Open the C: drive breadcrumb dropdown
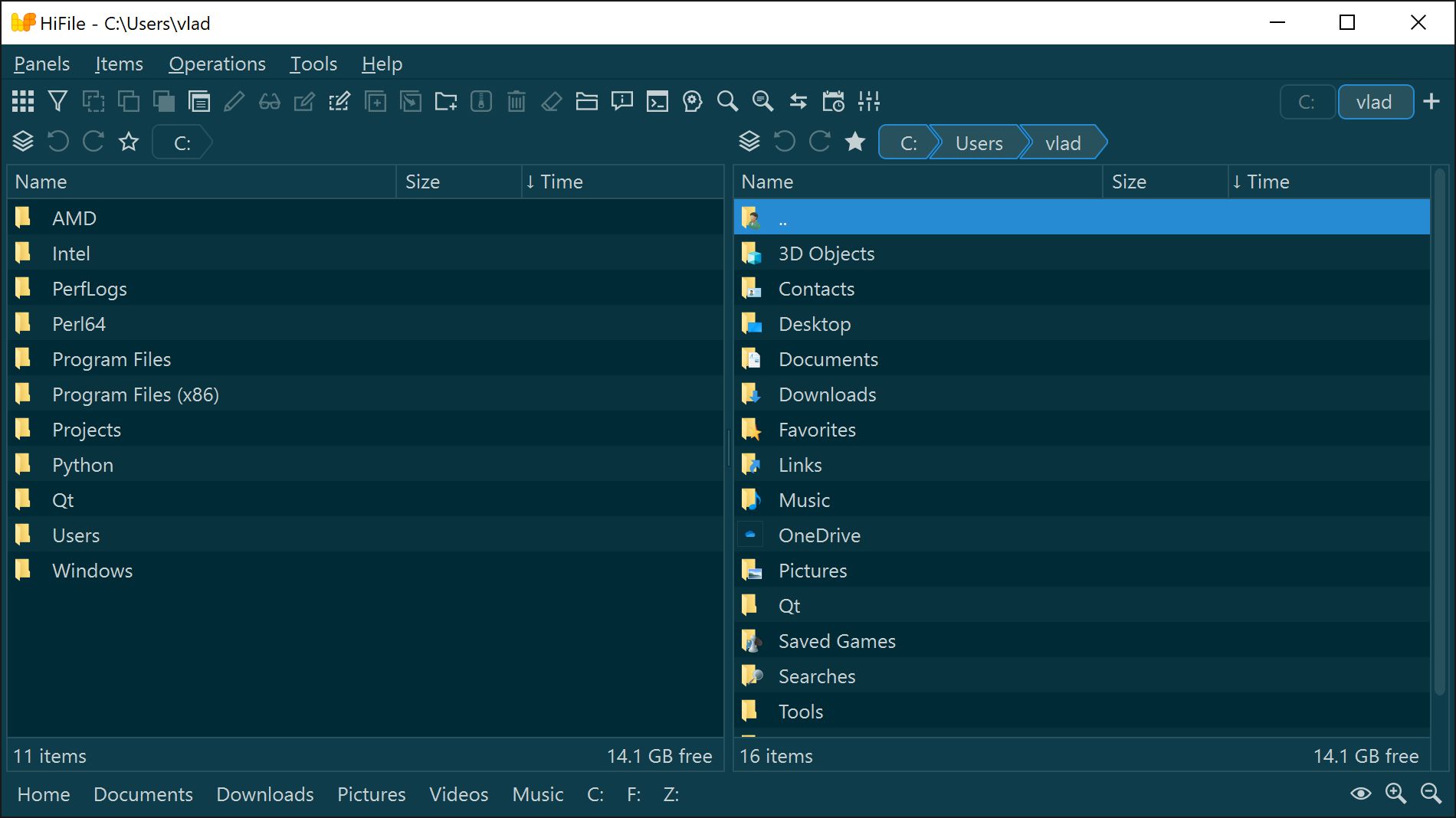 pyautogui.click(x=907, y=142)
